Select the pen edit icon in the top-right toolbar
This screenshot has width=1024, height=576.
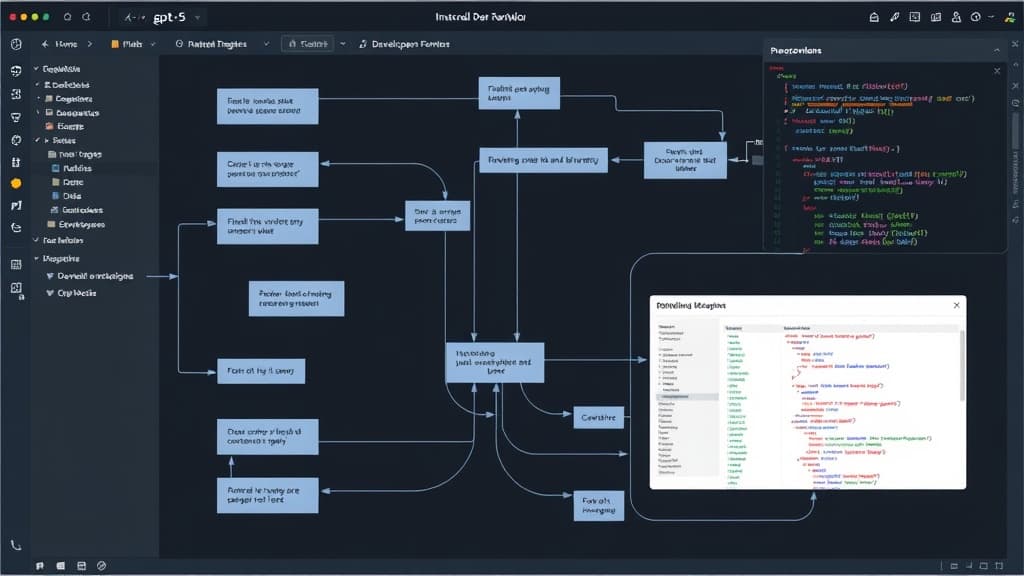click(x=896, y=17)
